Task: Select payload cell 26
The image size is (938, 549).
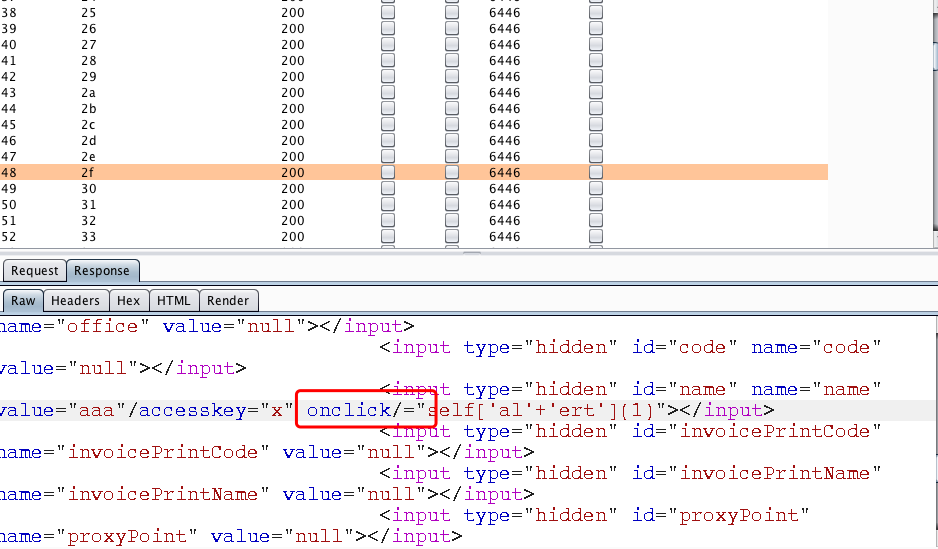Action: click(89, 29)
